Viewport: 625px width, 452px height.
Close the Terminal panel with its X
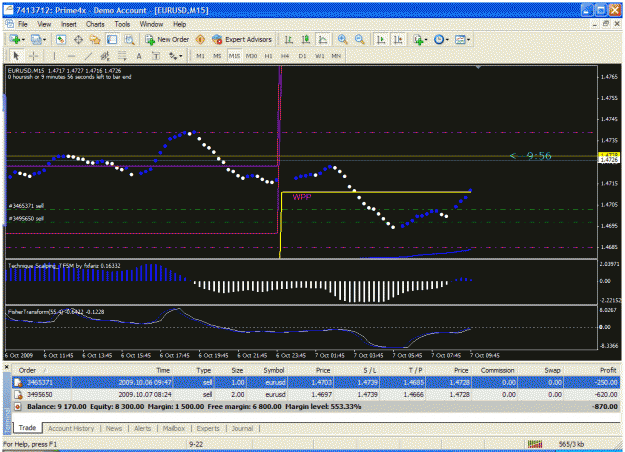pyautogui.click(x=6, y=367)
